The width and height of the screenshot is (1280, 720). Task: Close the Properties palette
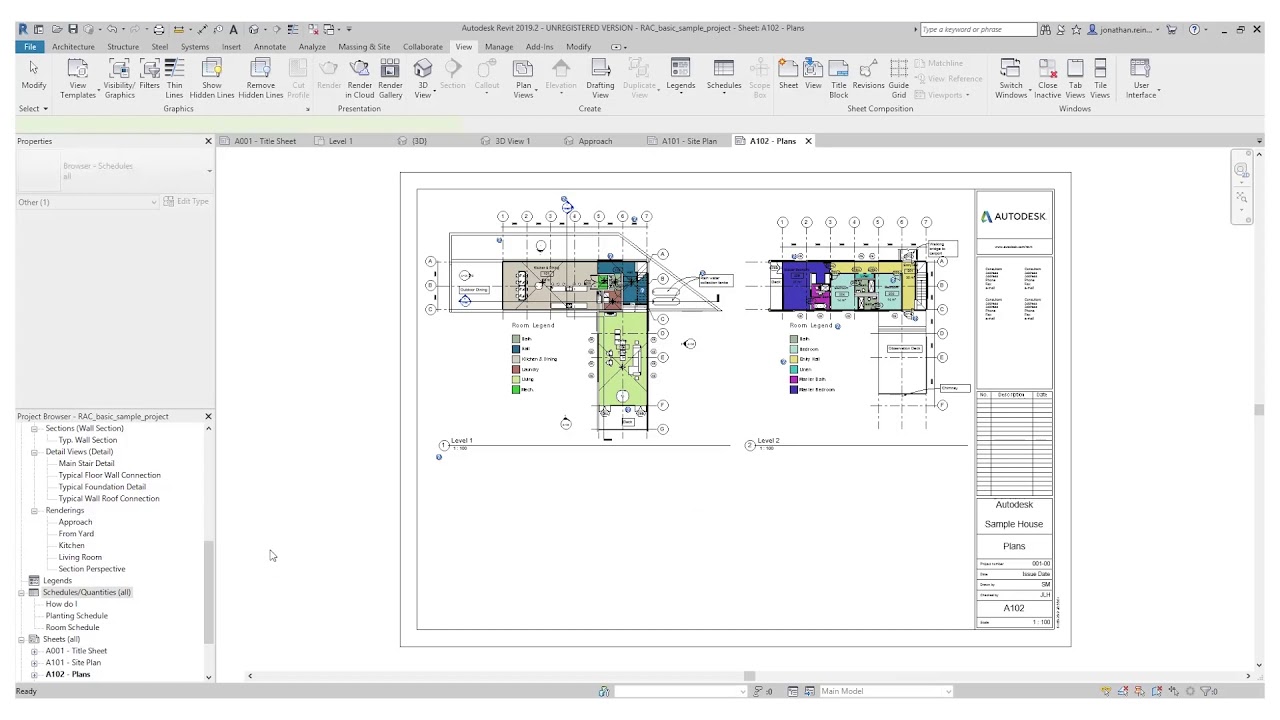[208, 141]
